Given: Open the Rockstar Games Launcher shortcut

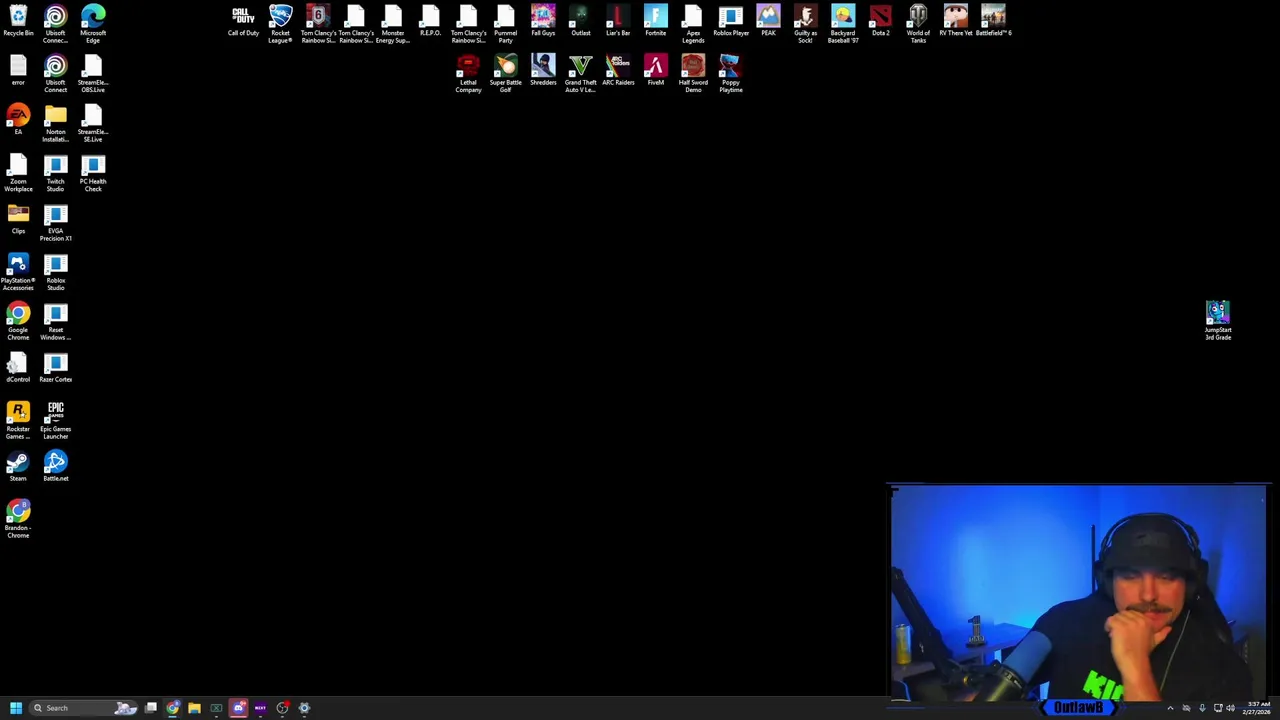Looking at the screenshot, I should point(18,421).
